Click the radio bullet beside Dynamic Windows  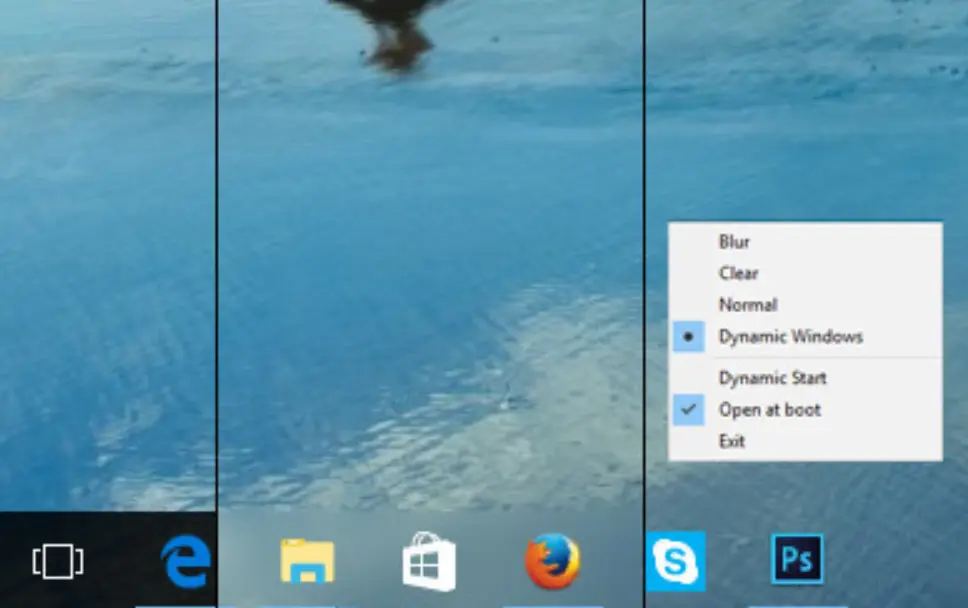pyautogui.click(x=688, y=337)
